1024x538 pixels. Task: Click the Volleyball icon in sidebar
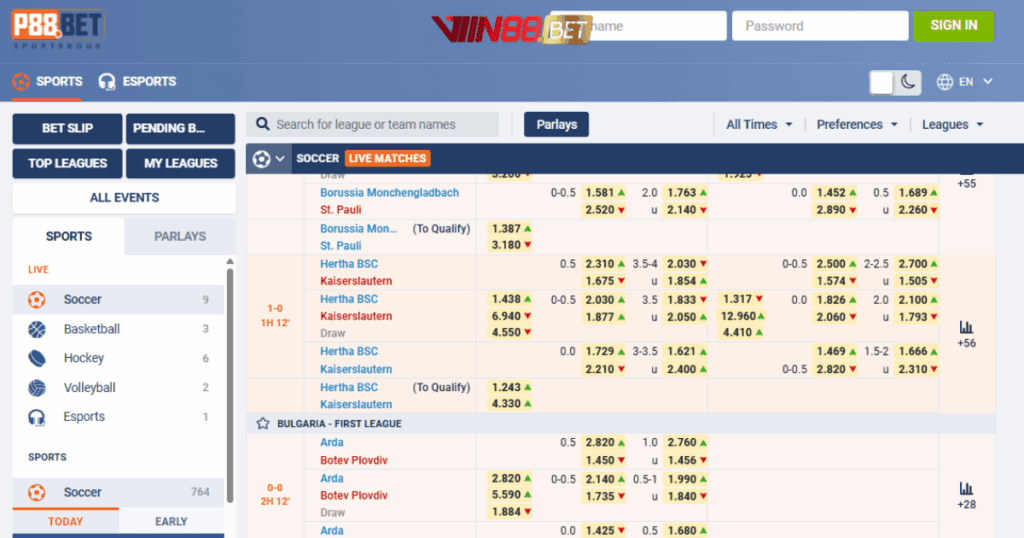click(x=37, y=388)
